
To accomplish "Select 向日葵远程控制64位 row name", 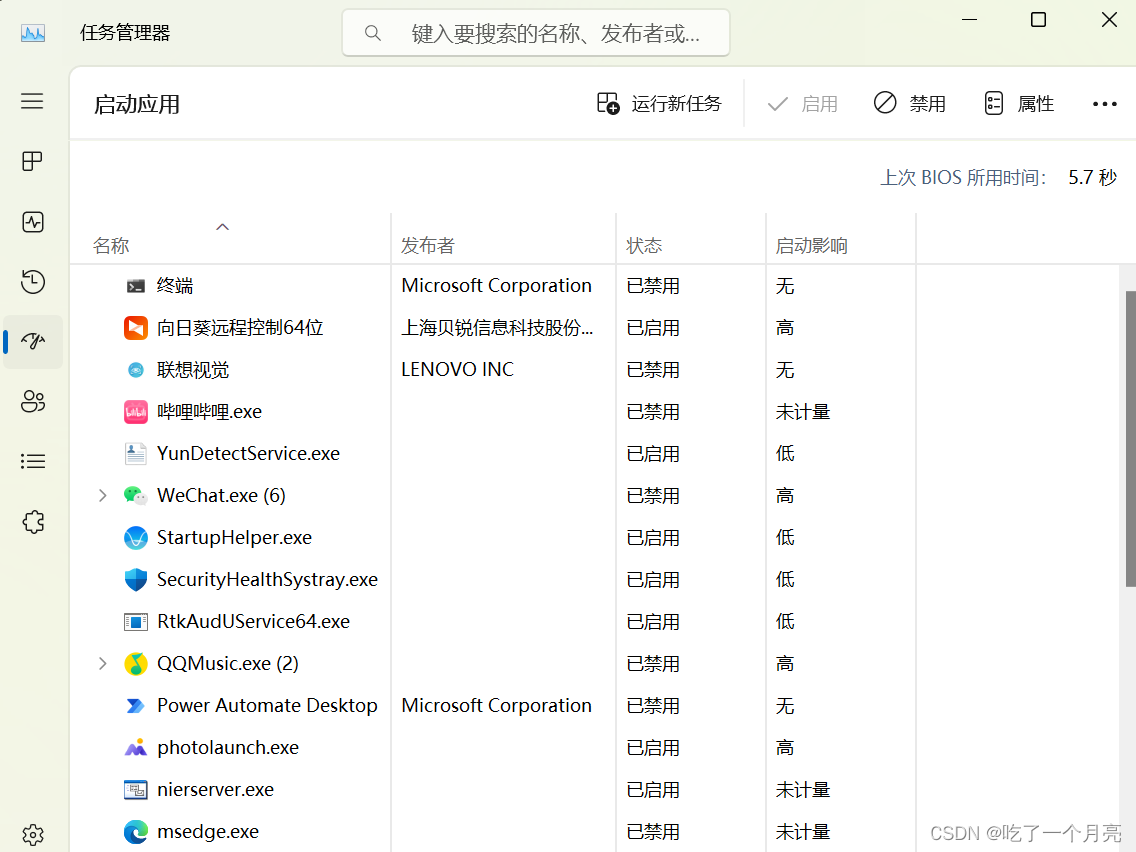I will [x=241, y=328].
